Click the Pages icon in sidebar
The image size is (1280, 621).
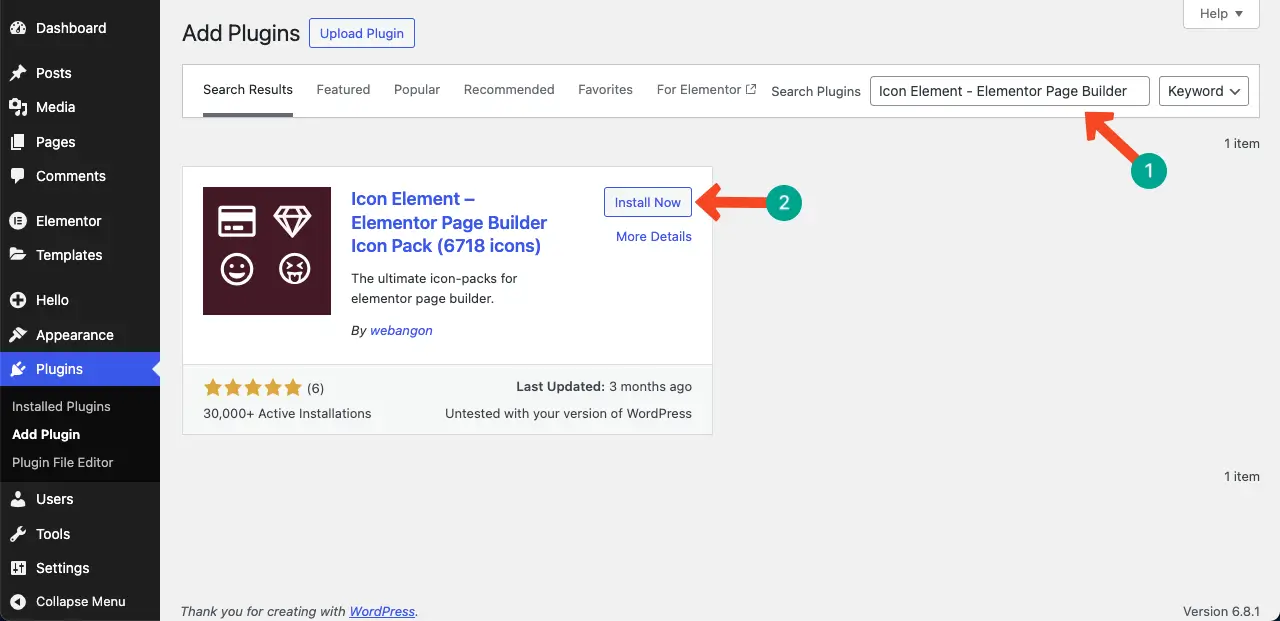click(x=18, y=142)
